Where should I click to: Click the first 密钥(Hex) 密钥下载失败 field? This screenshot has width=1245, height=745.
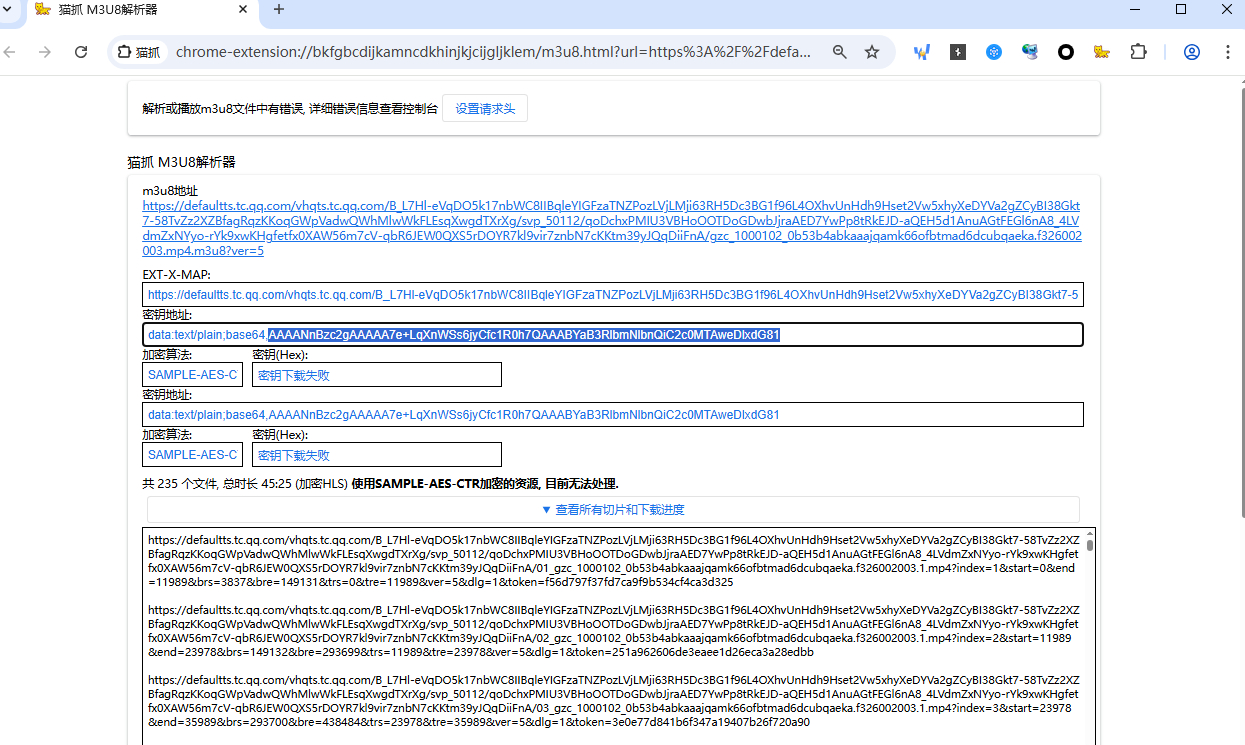click(377, 375)
